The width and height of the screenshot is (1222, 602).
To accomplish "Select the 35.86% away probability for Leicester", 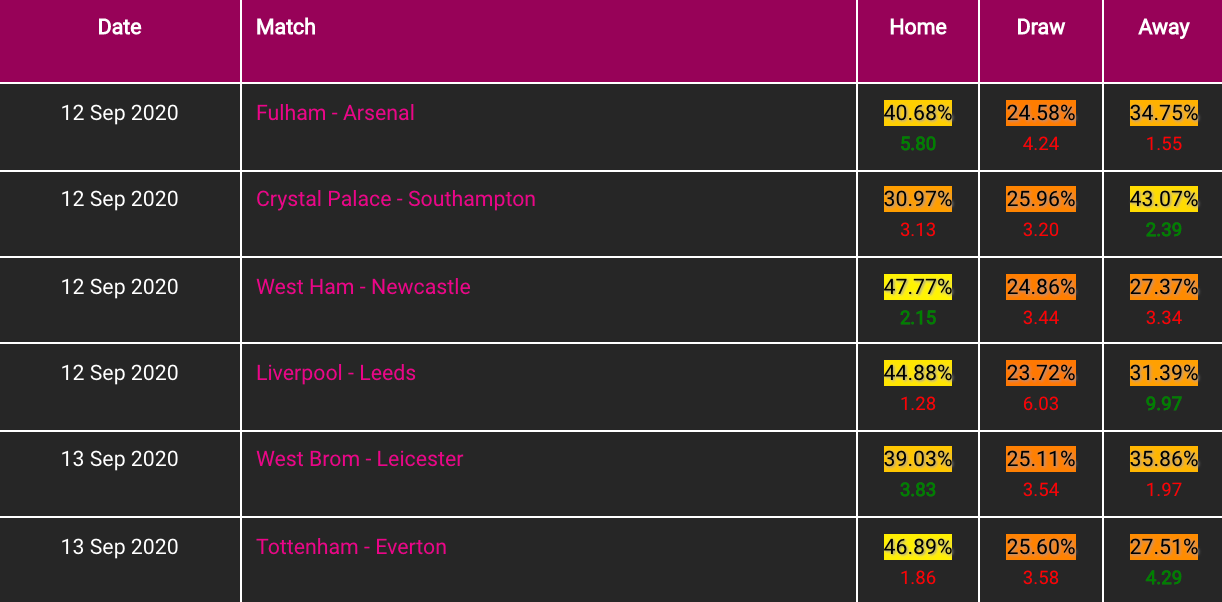I will pos(1164,459).
